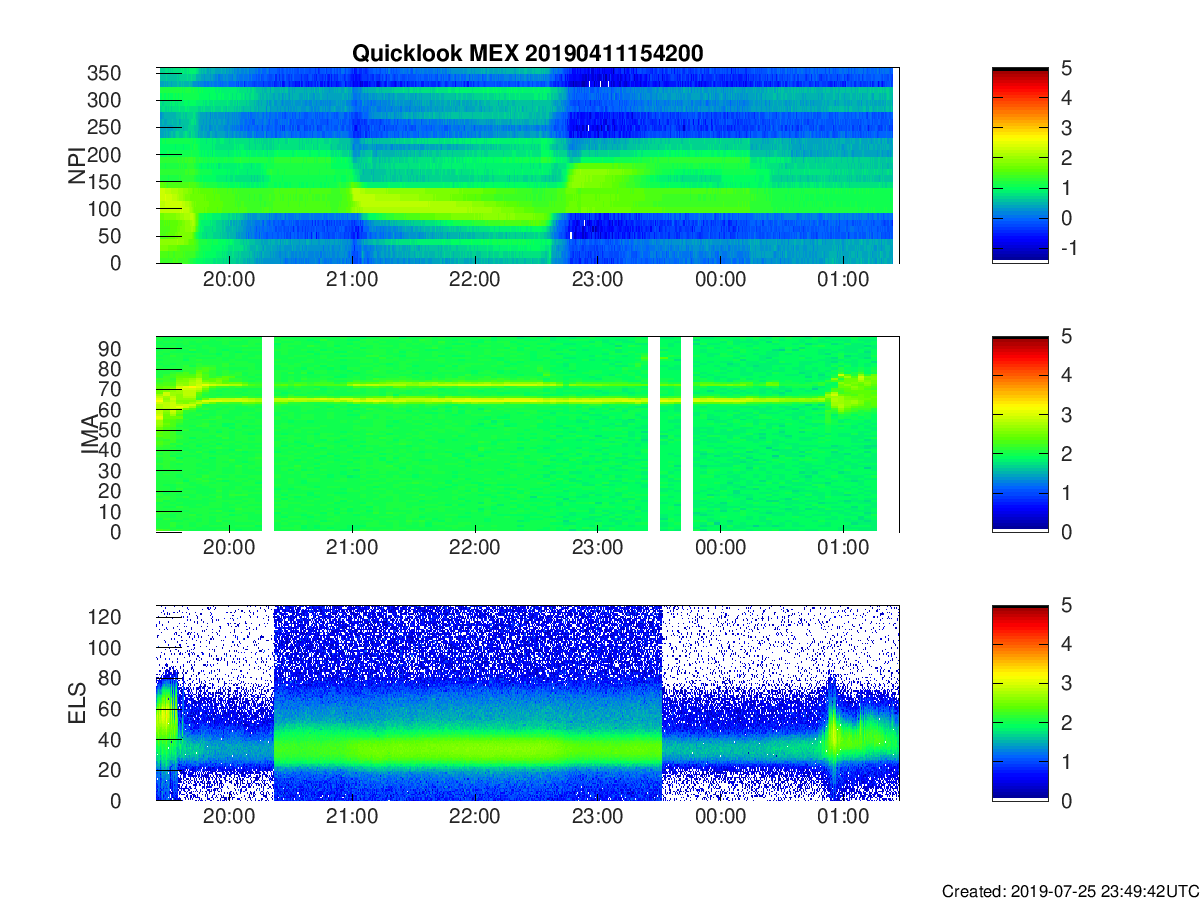Click the '01:00' time label under the NPI panel
Viewport: 1200px width, 900px height.
coord(843,281)
